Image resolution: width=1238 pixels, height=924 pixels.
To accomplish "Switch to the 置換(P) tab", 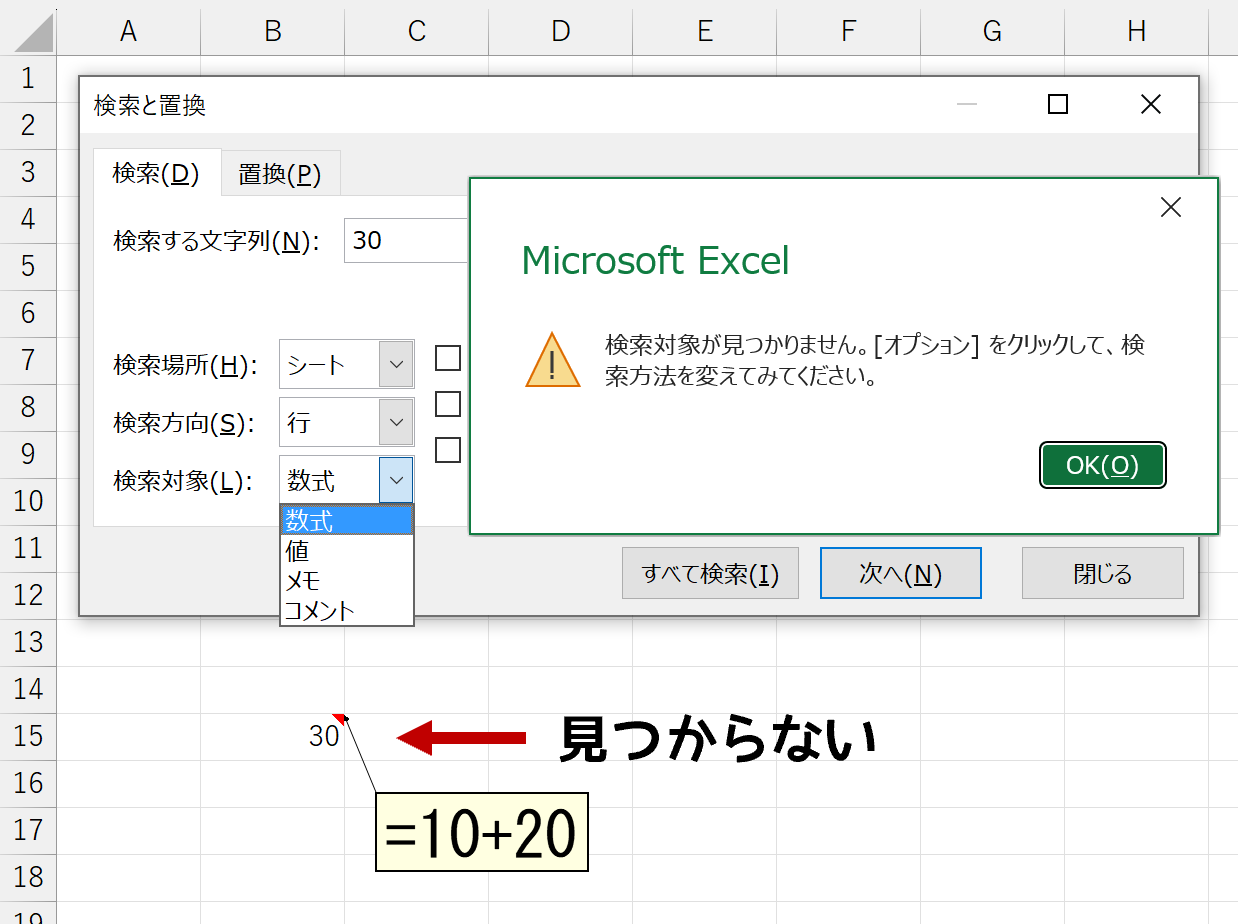I will tap(280, 174).
